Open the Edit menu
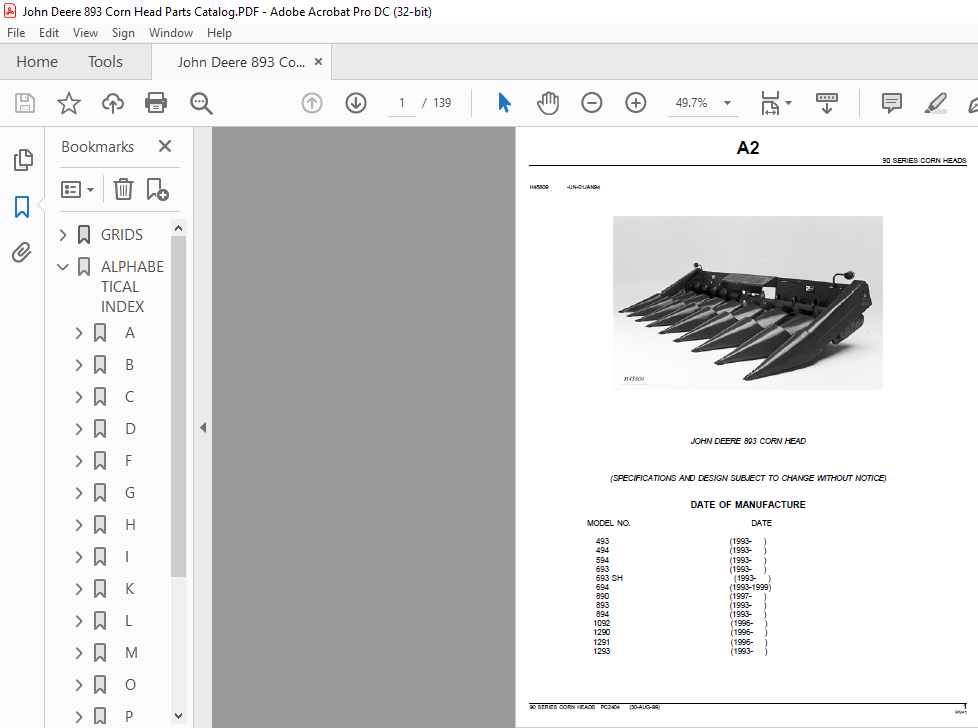 pos(49,33)
